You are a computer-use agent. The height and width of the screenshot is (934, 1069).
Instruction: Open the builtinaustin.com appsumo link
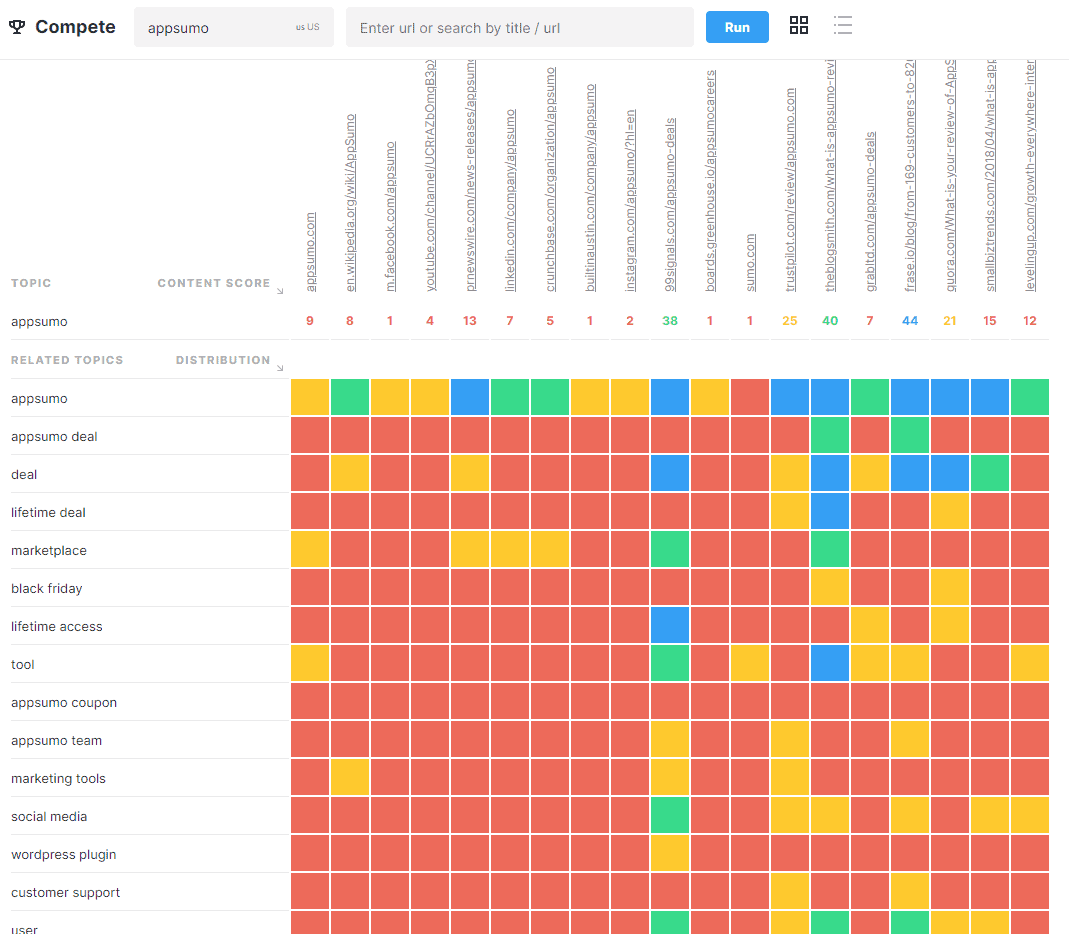(590, 187)
